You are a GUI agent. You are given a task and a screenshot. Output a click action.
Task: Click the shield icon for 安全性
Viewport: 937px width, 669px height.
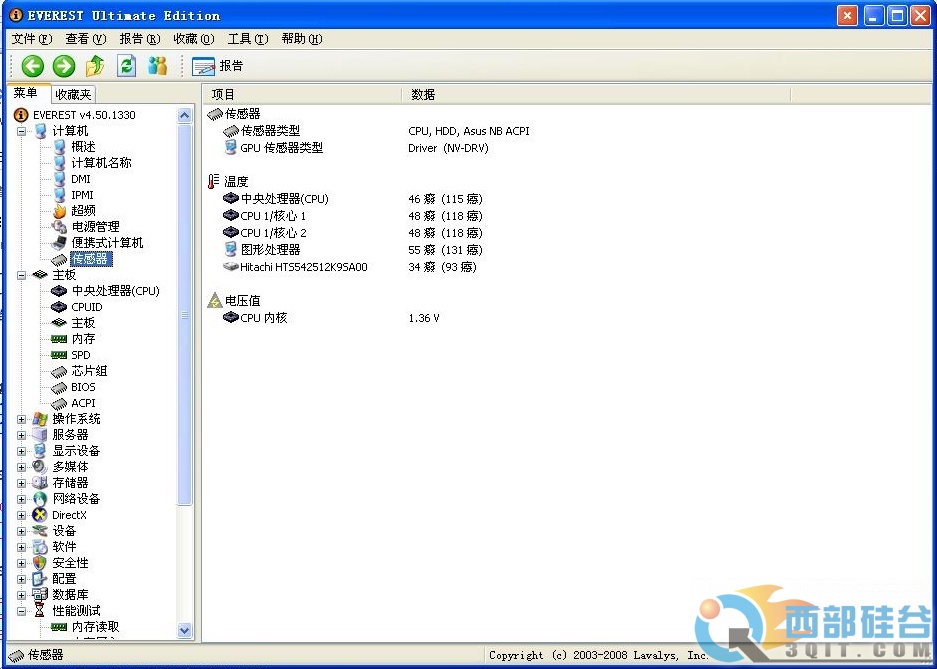pos(40,563)
